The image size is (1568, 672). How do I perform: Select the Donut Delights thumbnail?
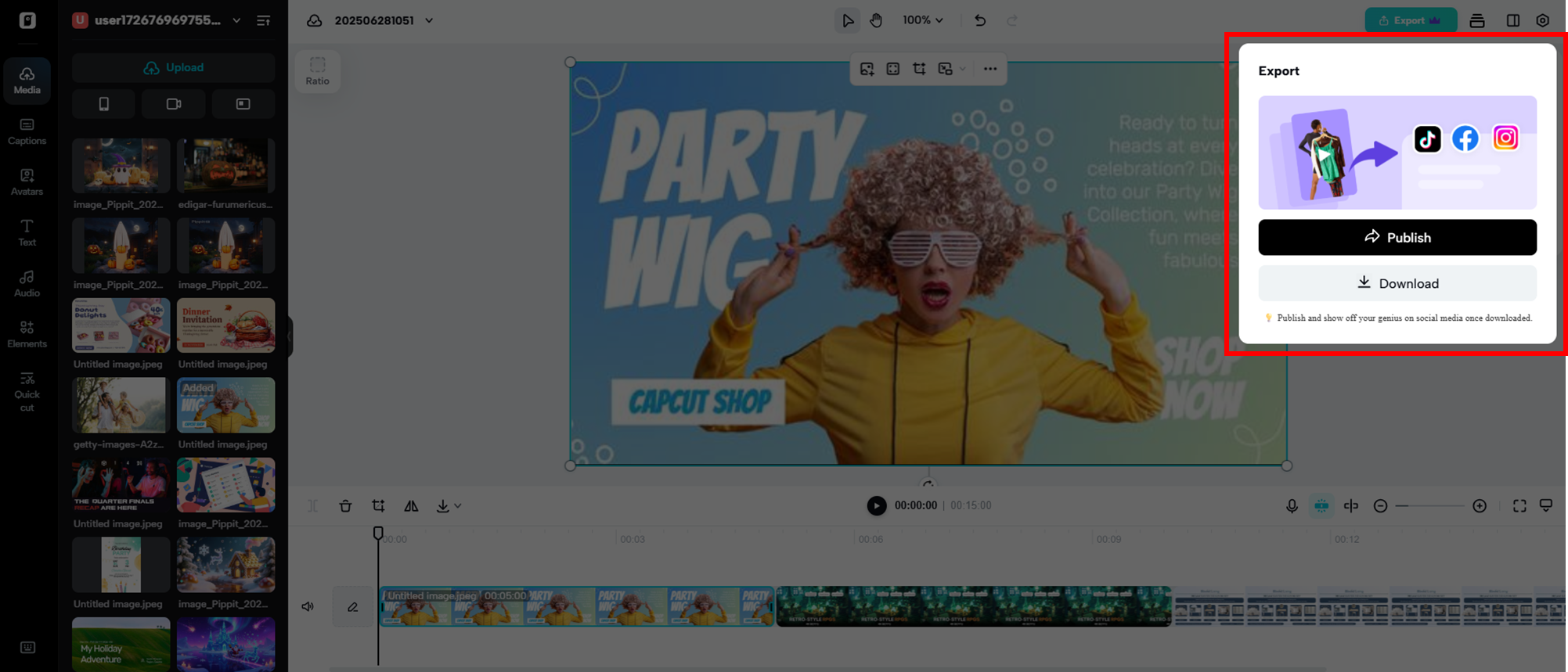coord(121,325)
